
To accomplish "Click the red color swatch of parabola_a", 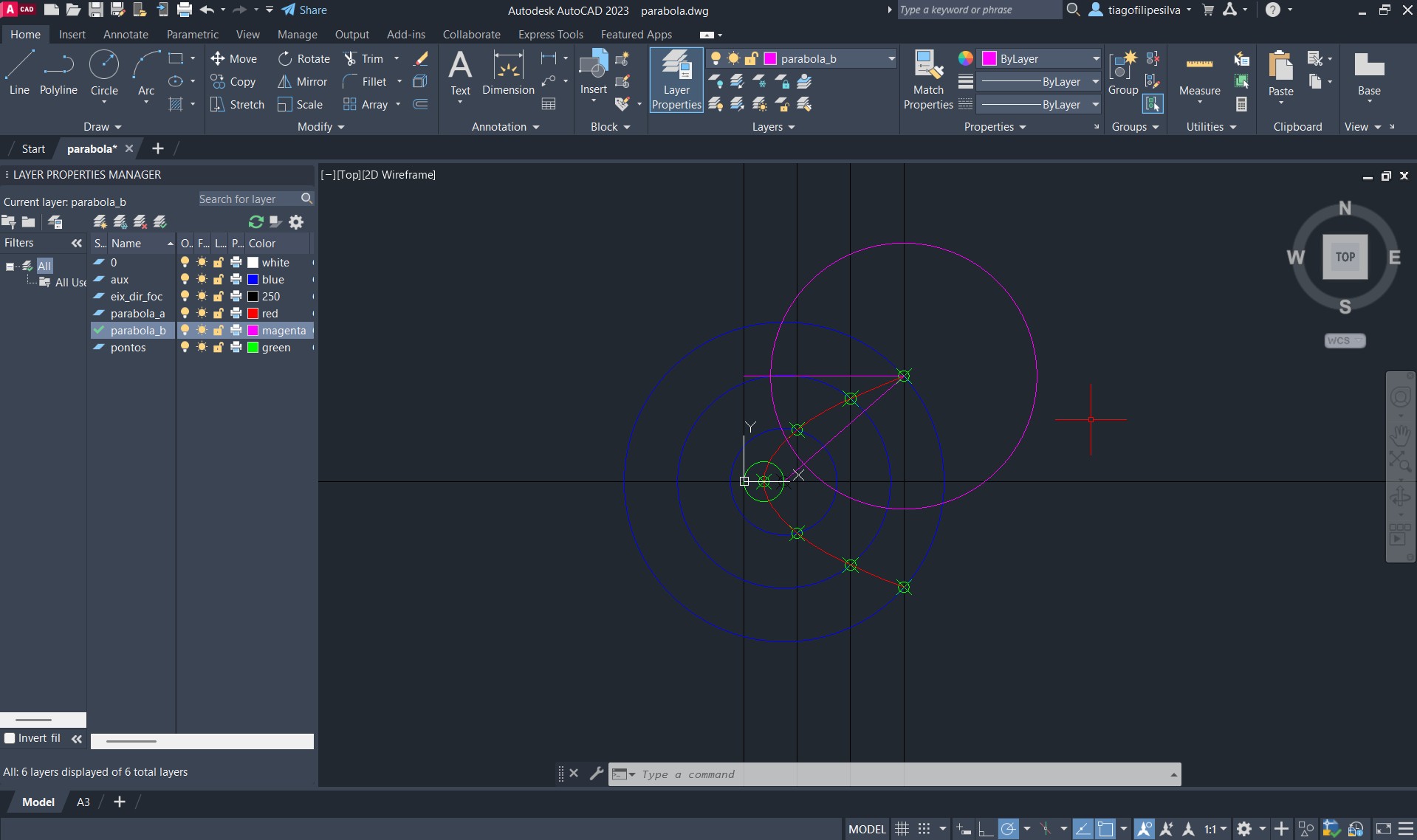I will tap(253, 314).
